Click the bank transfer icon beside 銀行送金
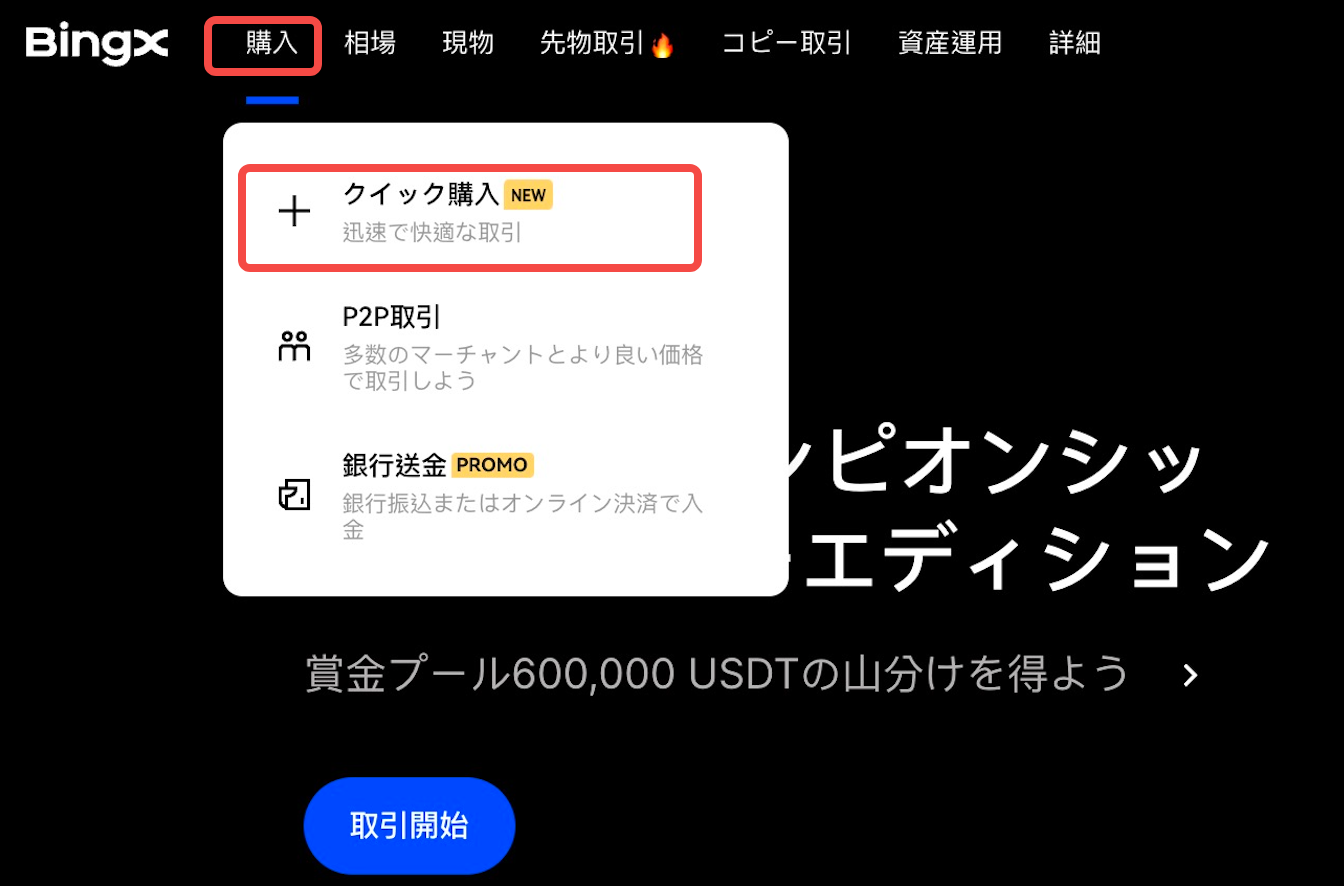Screen dimensions: 1344x886 [x=294, y=494]
